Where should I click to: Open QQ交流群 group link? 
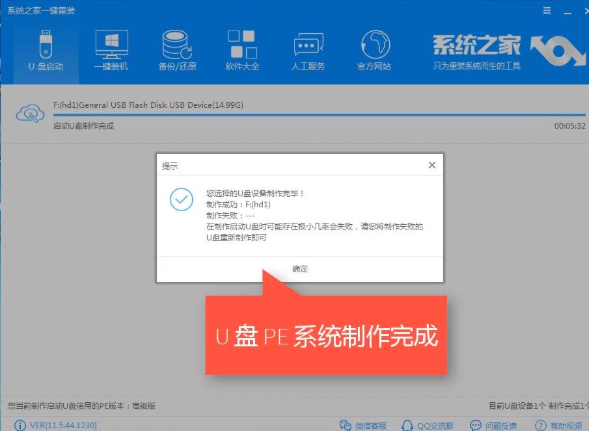427,425
